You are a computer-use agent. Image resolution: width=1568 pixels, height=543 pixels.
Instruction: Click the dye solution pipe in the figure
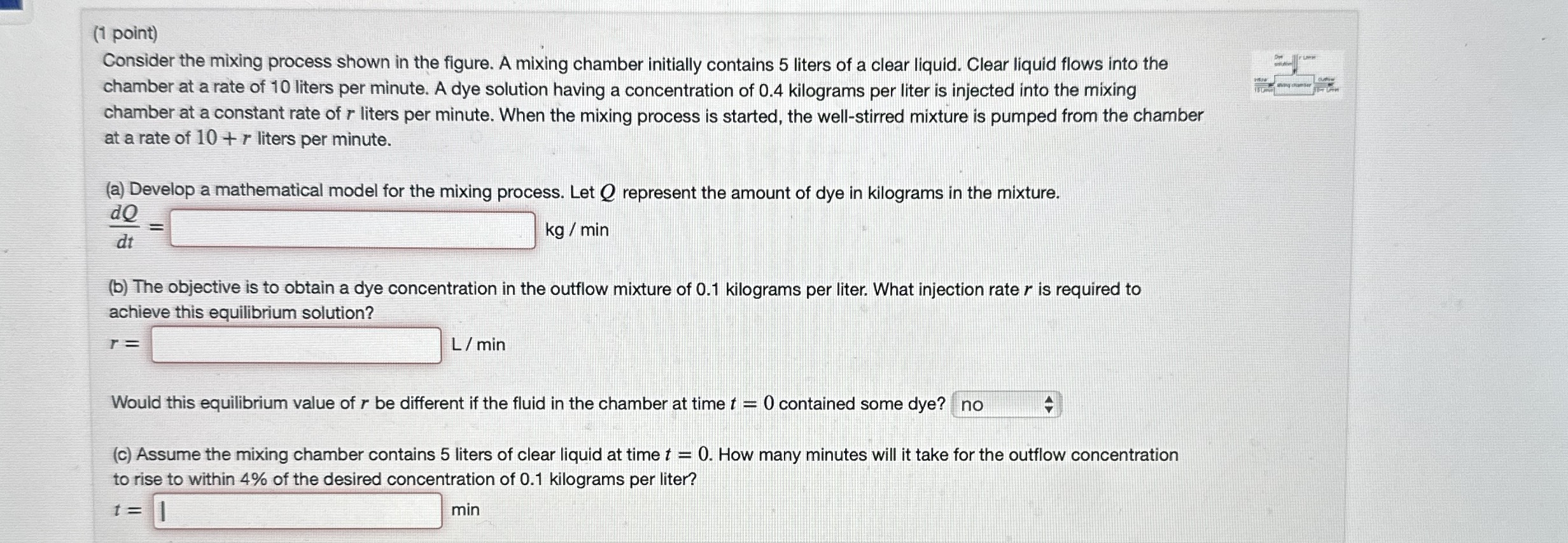(x=1296, y=64)
